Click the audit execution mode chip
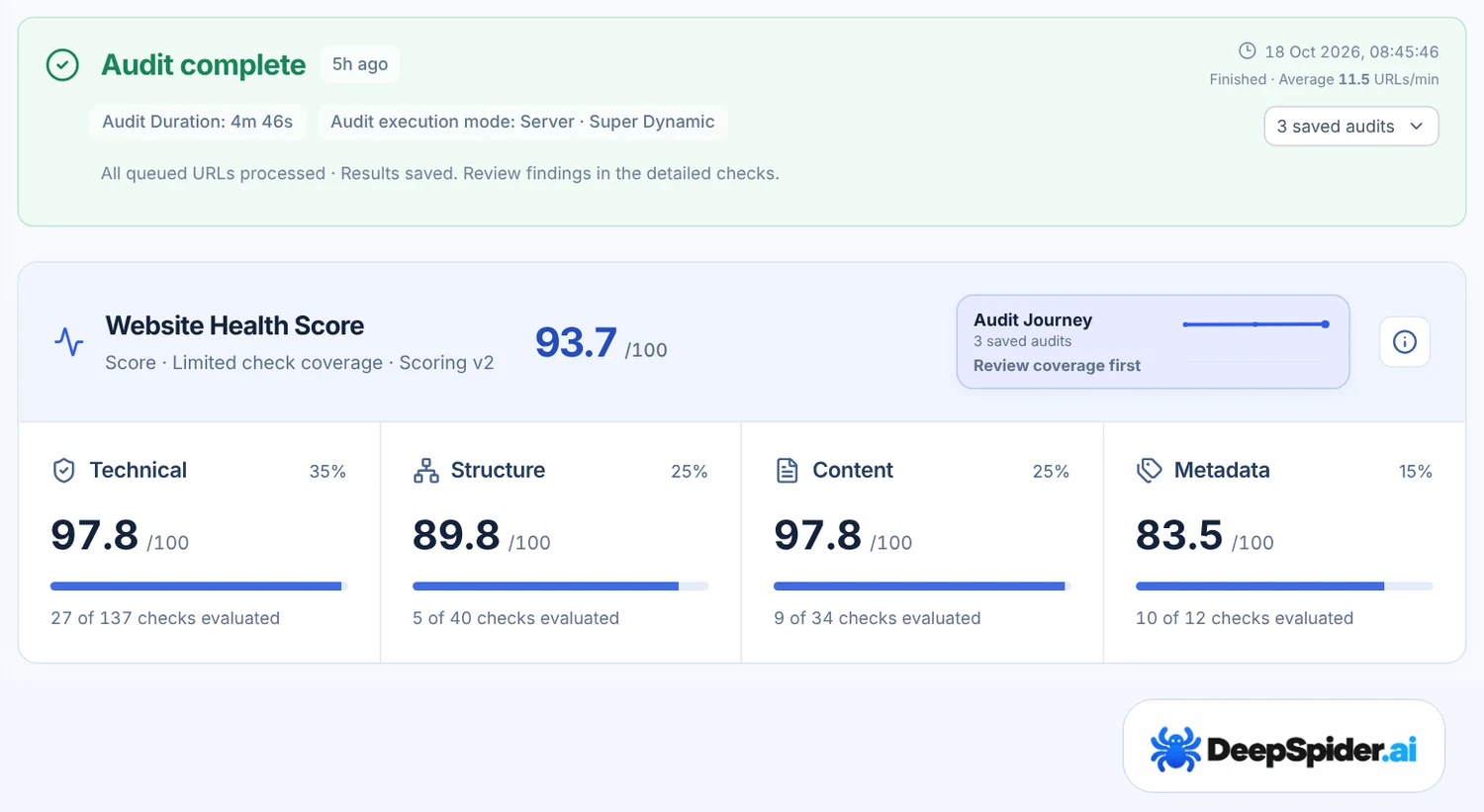Viewport: 1484px width, 812px height. [x=522, y=122]
